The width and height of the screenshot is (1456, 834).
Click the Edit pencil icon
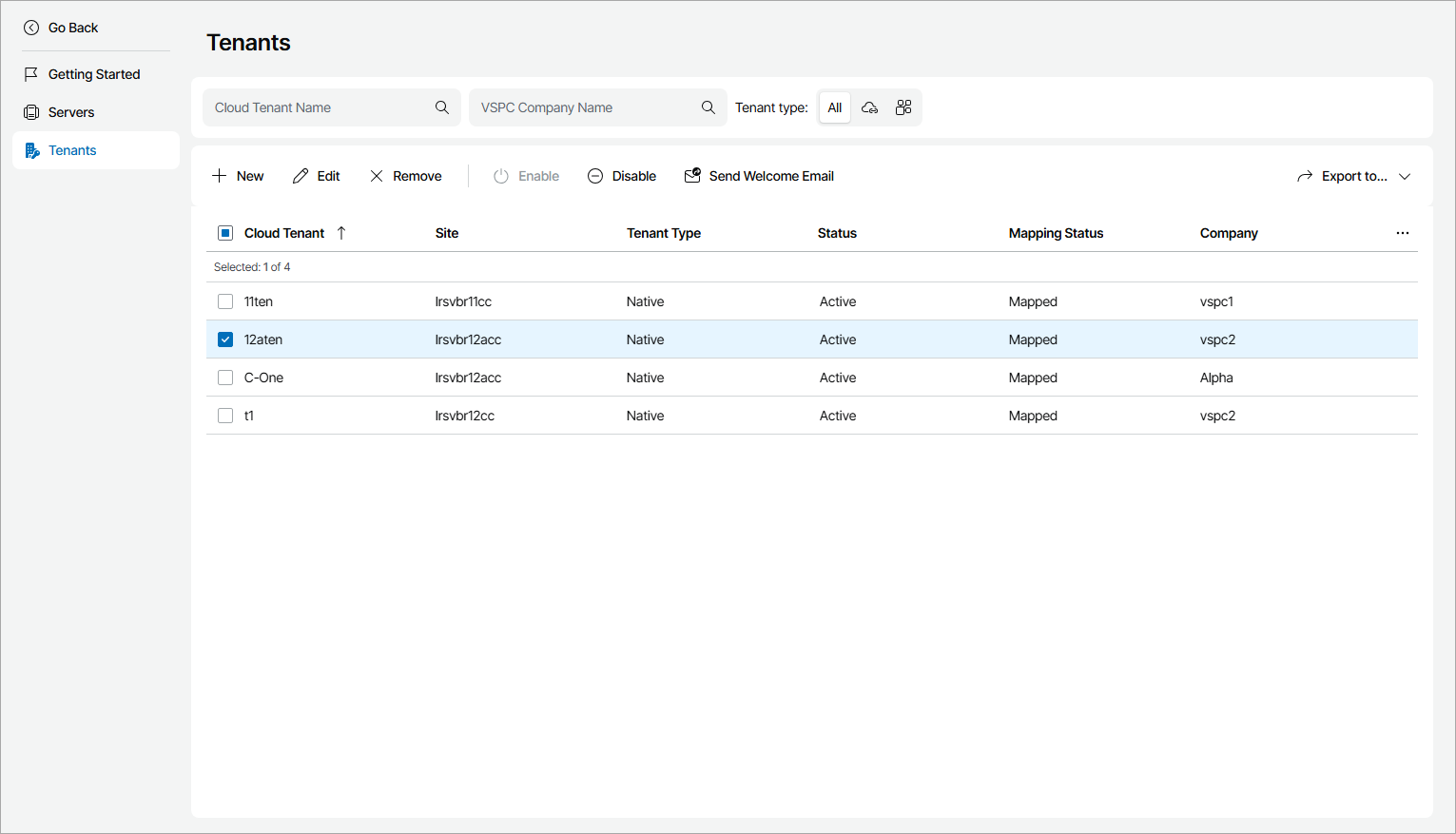(x=301, y=176)
